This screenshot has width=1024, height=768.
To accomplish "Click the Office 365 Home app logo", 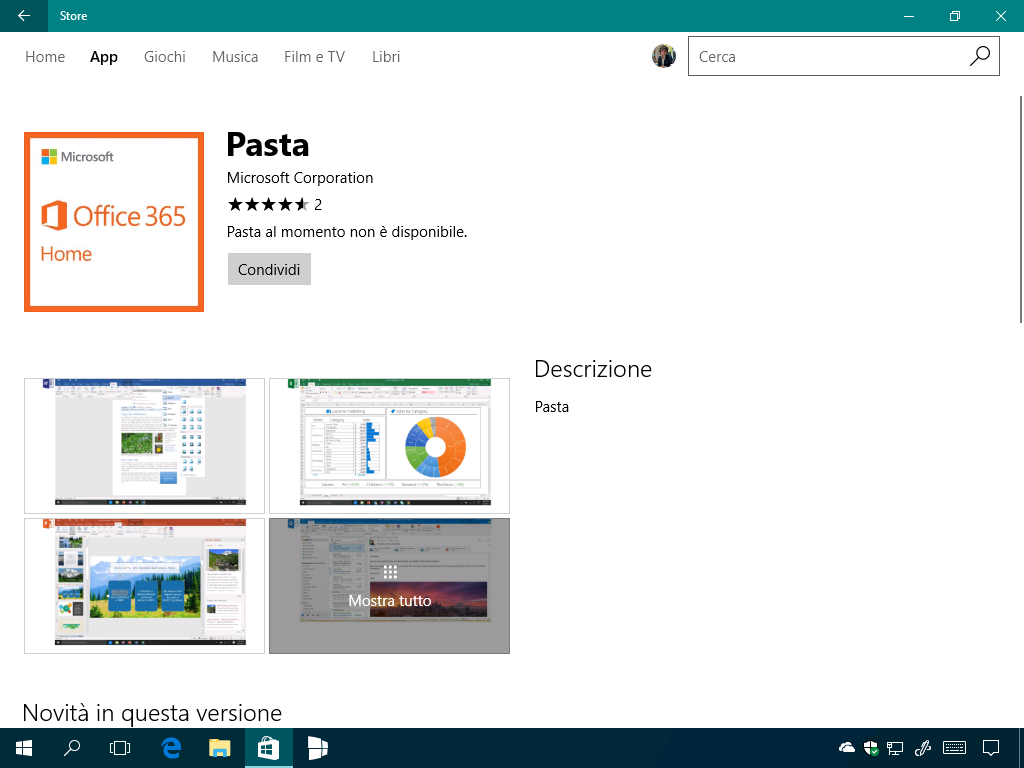I will [114, 222].
